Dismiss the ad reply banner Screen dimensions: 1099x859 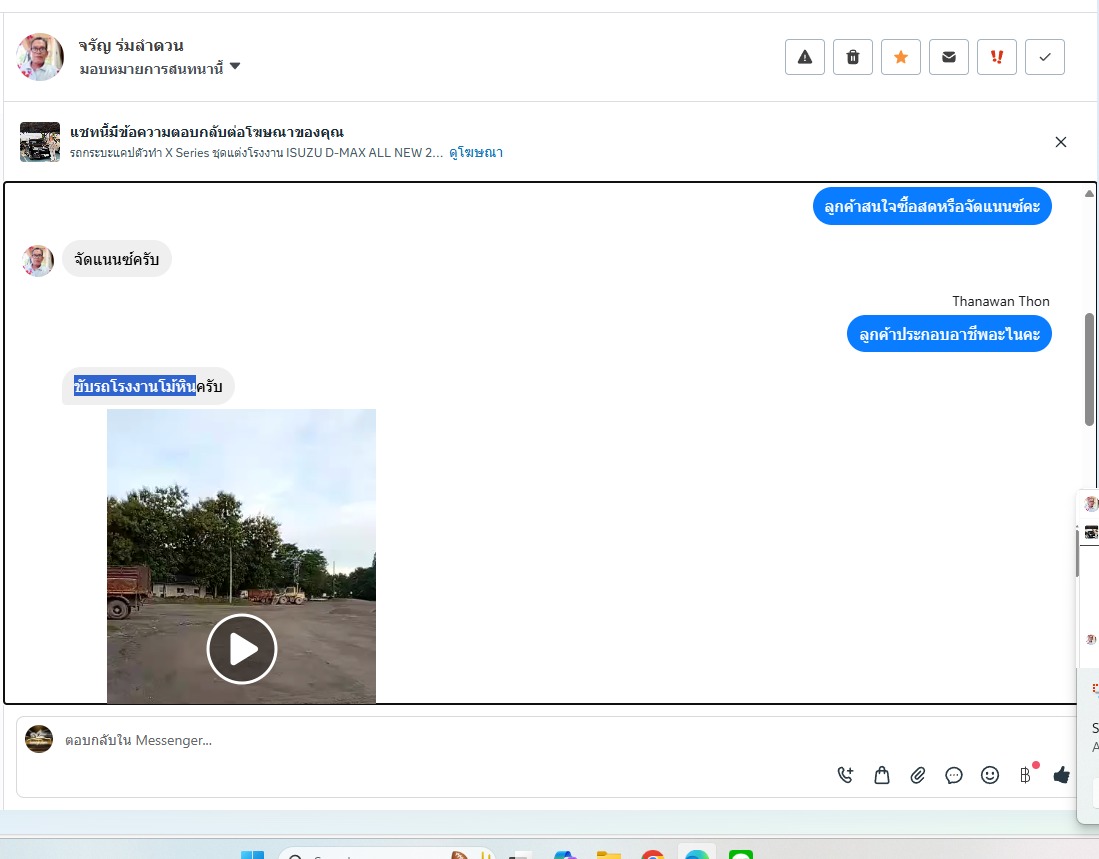coord(1061,142)
